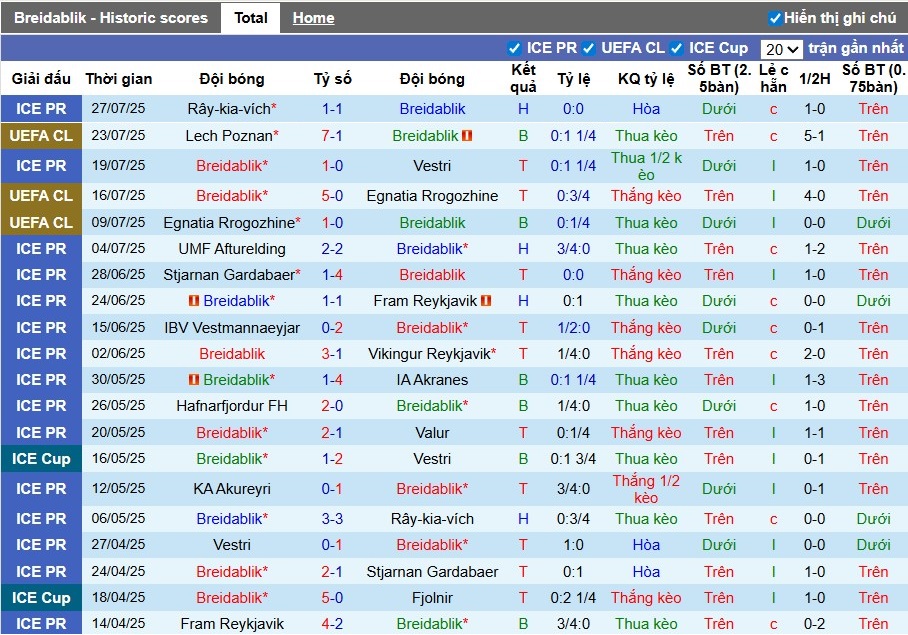908x635 pixels.
Task: Open the Vikingur Reykjavik team link
Action: click(x=429, y=354)
